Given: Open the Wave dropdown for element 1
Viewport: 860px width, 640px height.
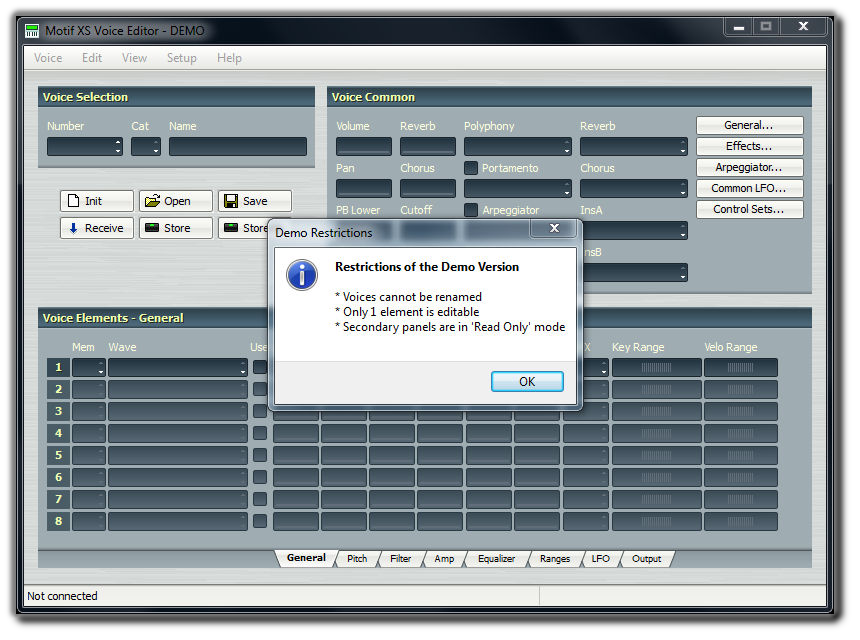Looking at the screenshot, I should pos(178,367).
